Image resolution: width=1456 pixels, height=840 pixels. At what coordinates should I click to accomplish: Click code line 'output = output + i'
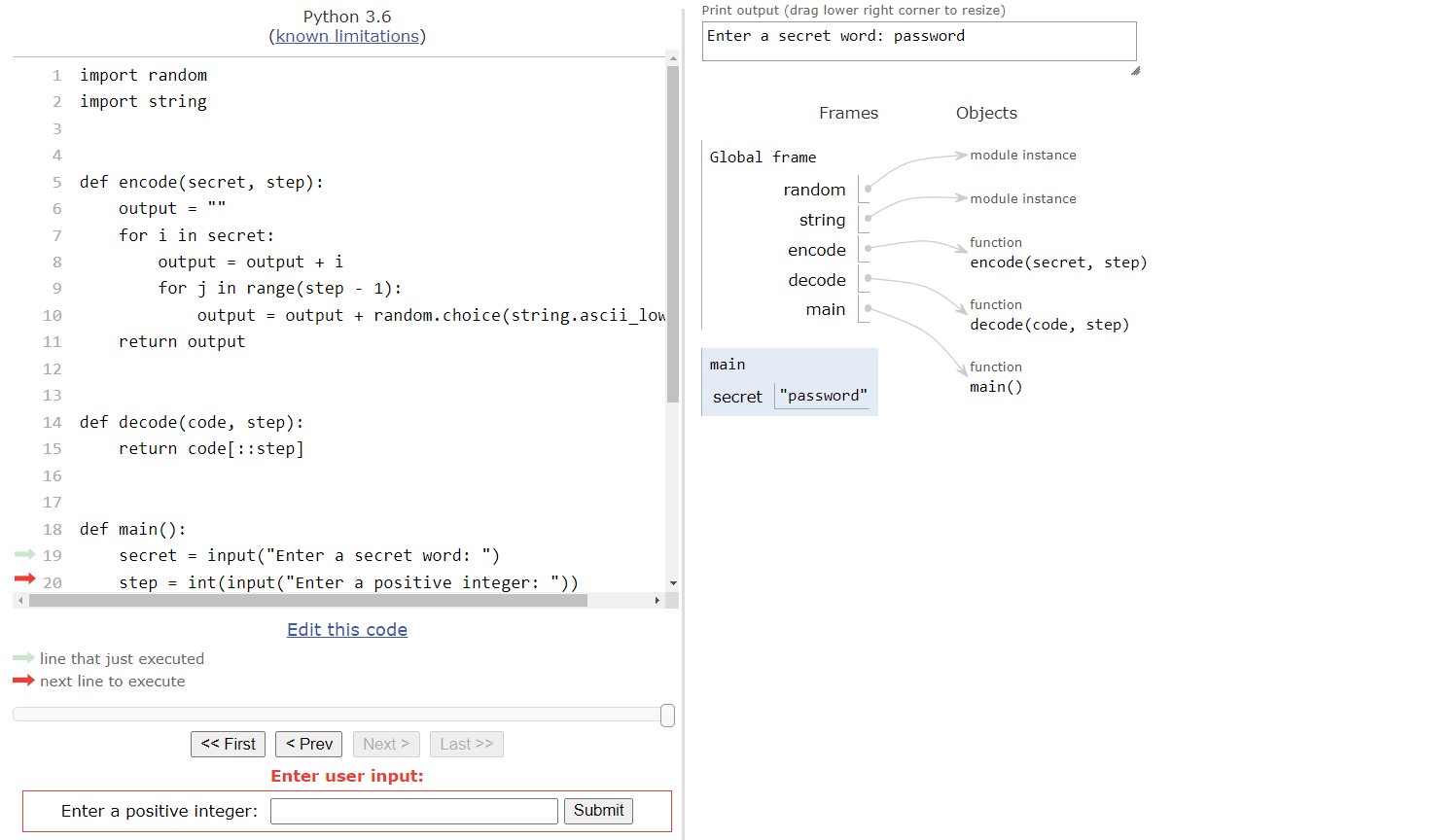click(251, 262)
